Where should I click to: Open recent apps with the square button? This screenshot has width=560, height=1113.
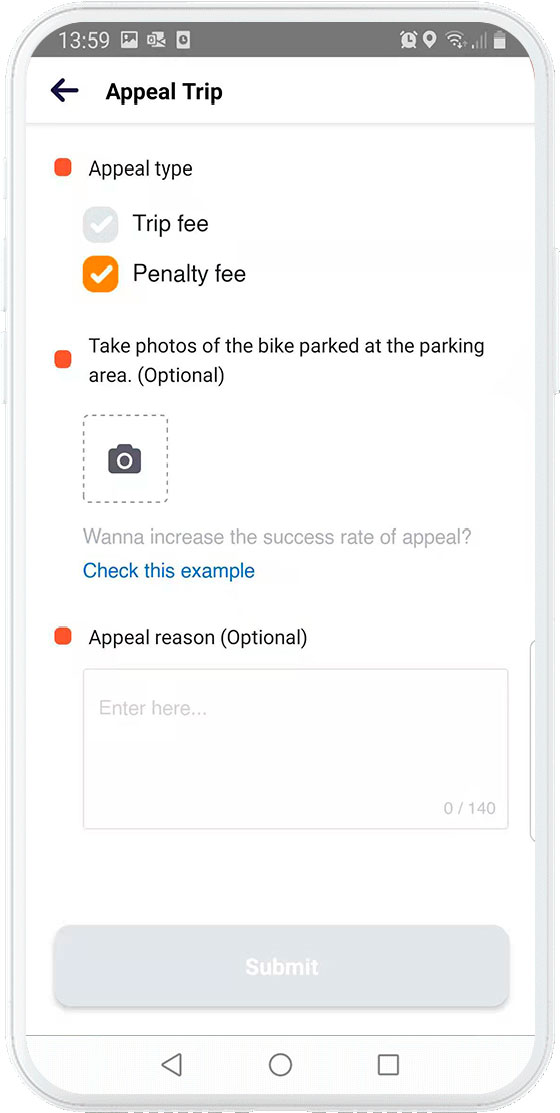[388, 1064]
